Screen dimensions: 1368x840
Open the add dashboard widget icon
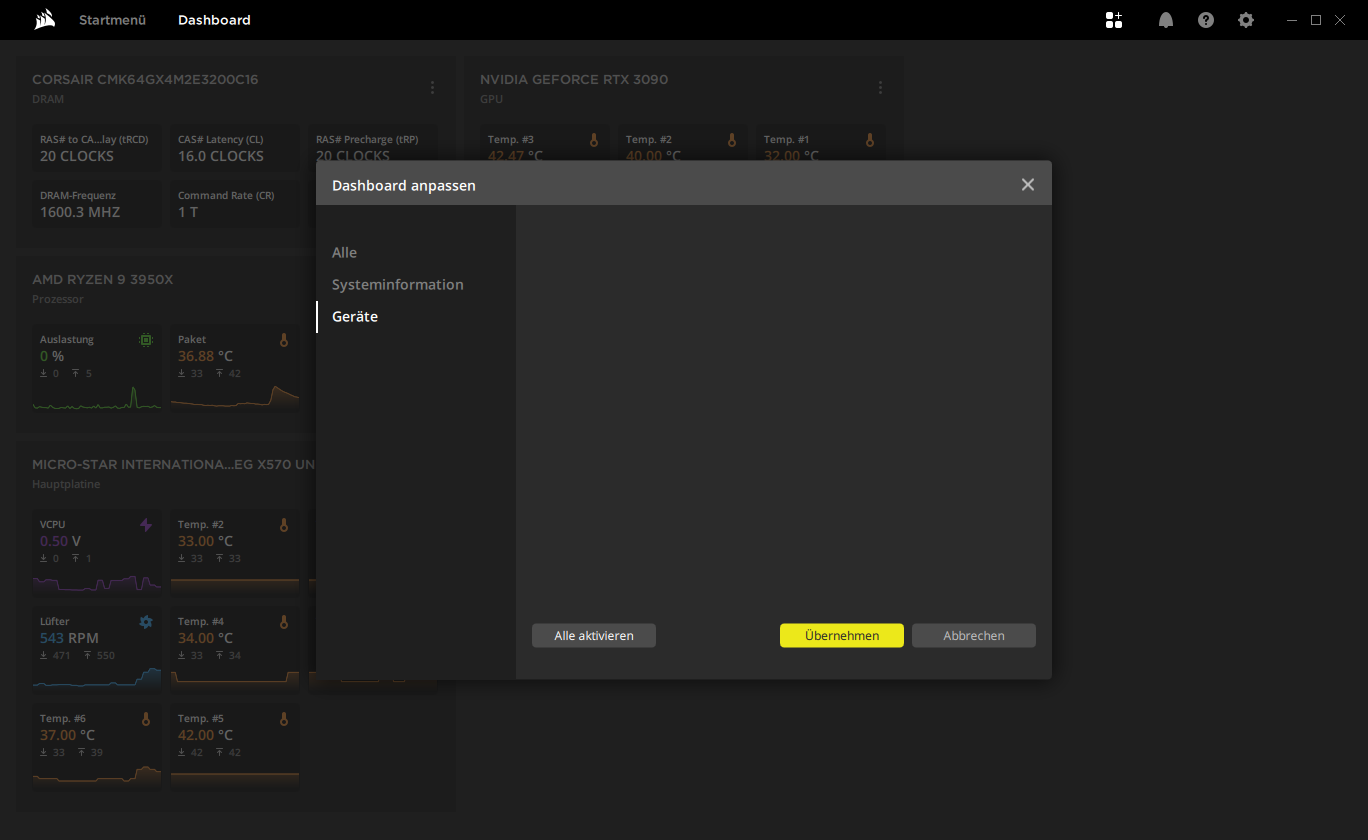(x=1114, y=20)
